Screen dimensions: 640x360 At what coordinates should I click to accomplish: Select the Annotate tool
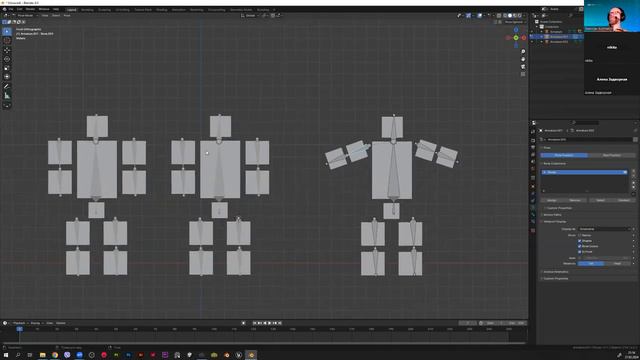click(7, 87)
